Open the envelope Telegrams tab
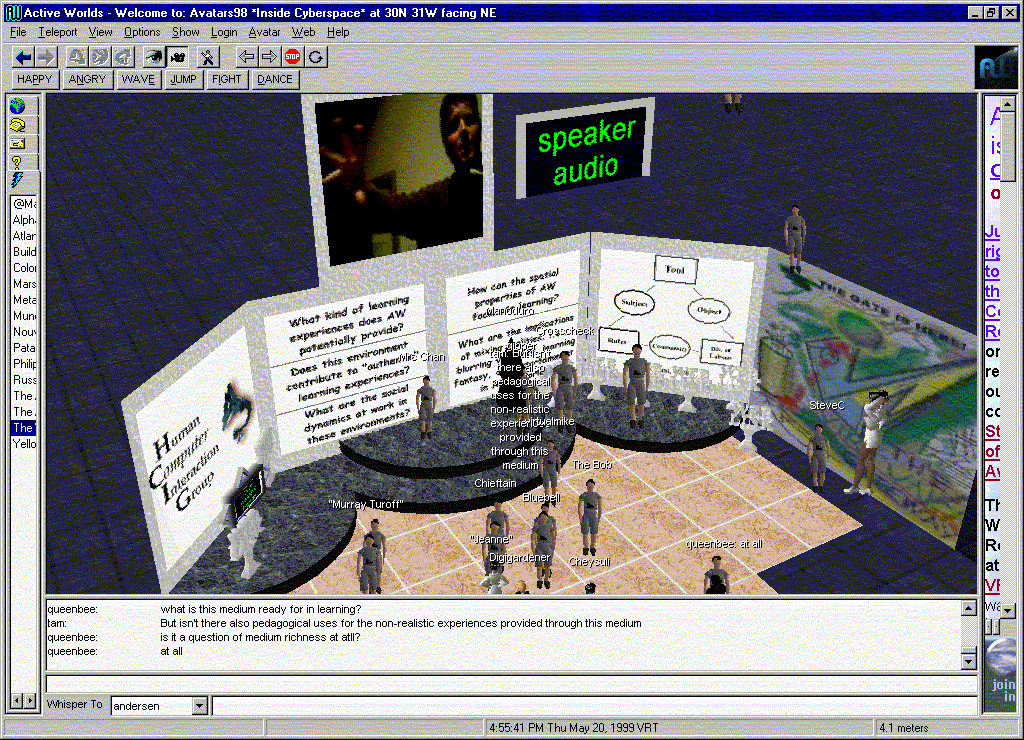 [18, 143]
